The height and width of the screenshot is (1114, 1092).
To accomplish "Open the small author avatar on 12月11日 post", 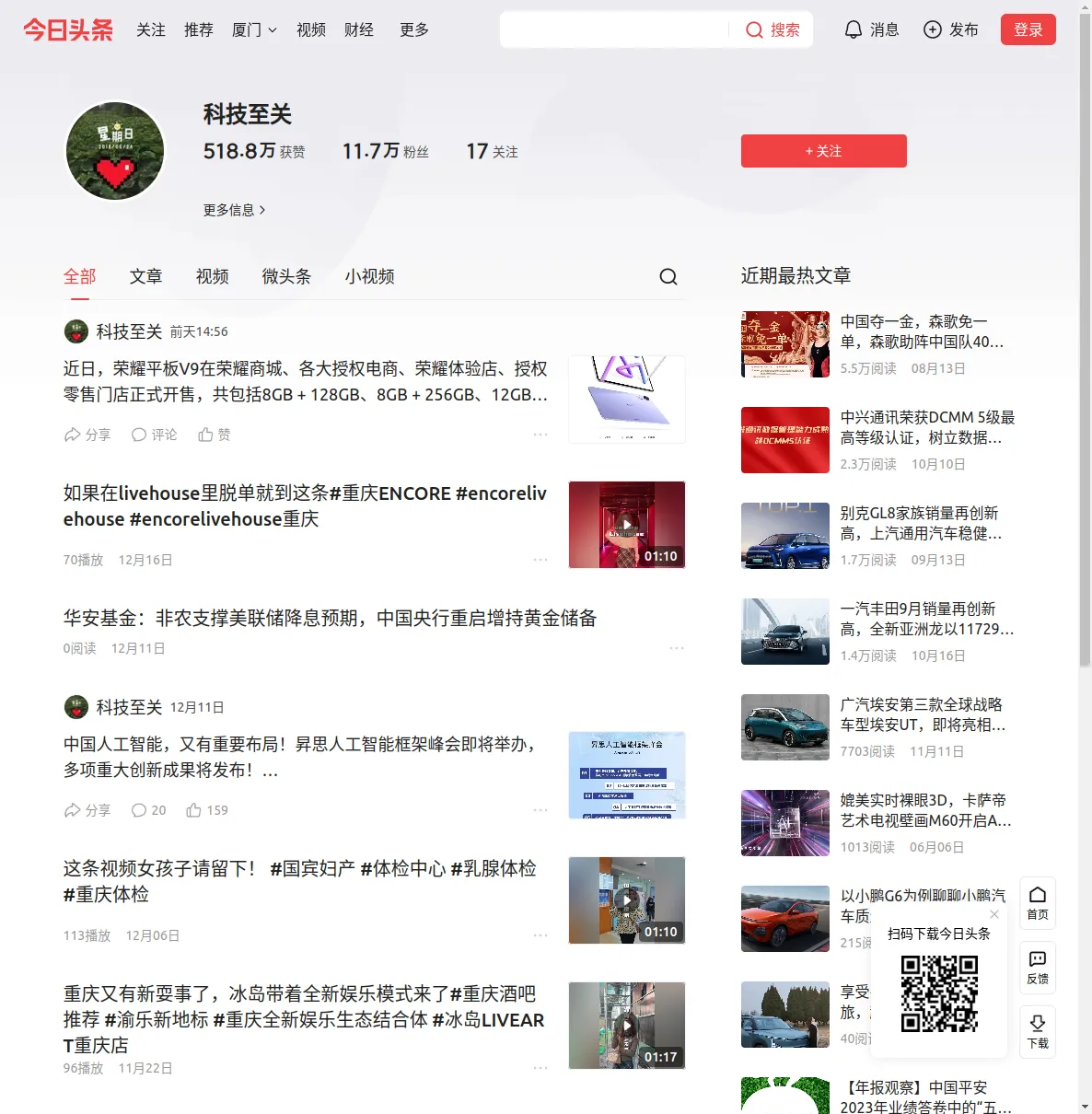I will pyautogui.click(x=76, y=707).
